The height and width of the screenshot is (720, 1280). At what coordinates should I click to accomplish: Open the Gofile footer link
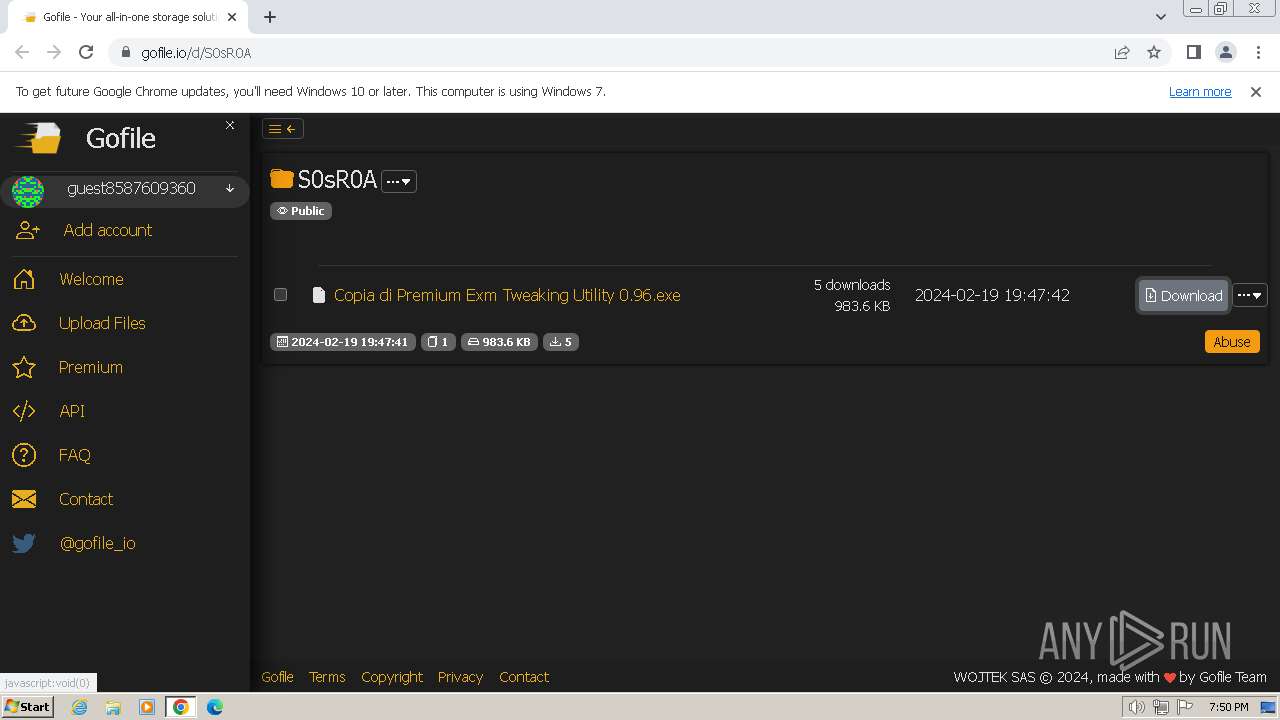[277, 677]
